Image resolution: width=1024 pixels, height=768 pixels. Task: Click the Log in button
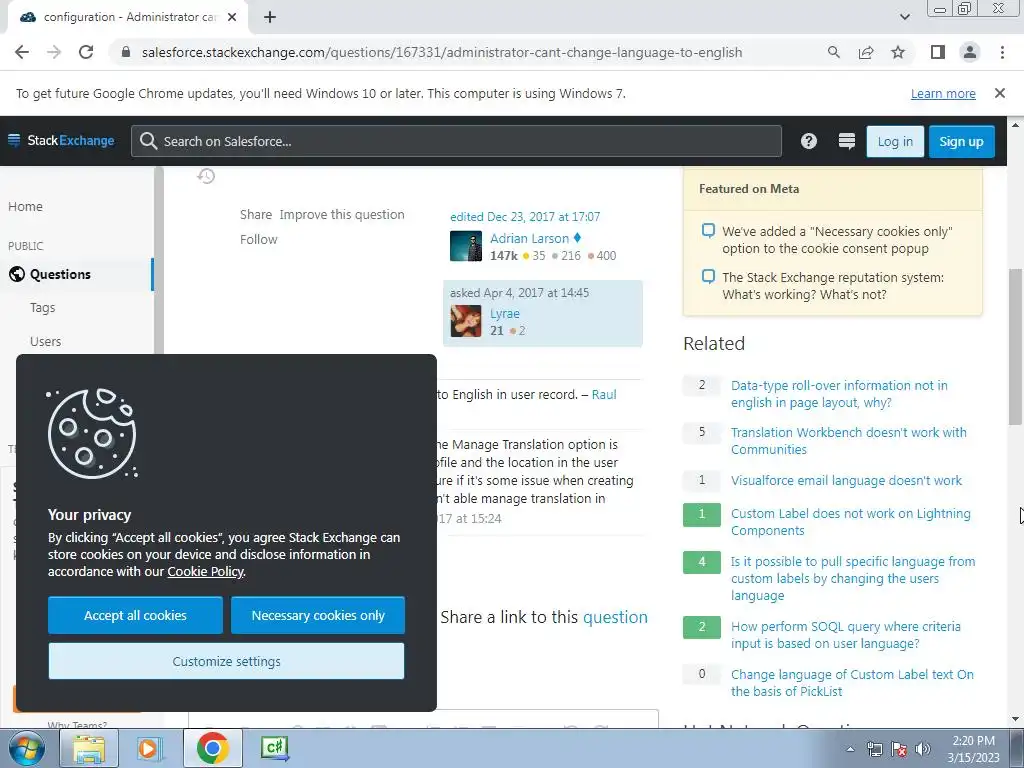(x=895, y=142)
